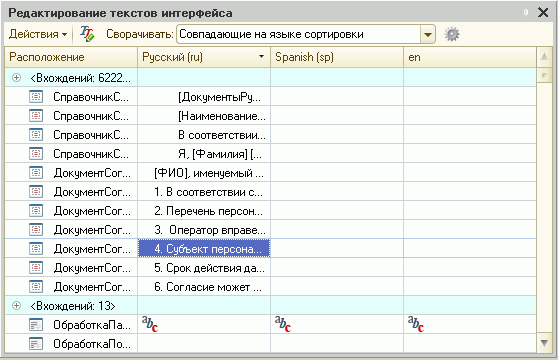
Task: Click template icon in 2. Перечень персон... row
Action: pos(36,211)
